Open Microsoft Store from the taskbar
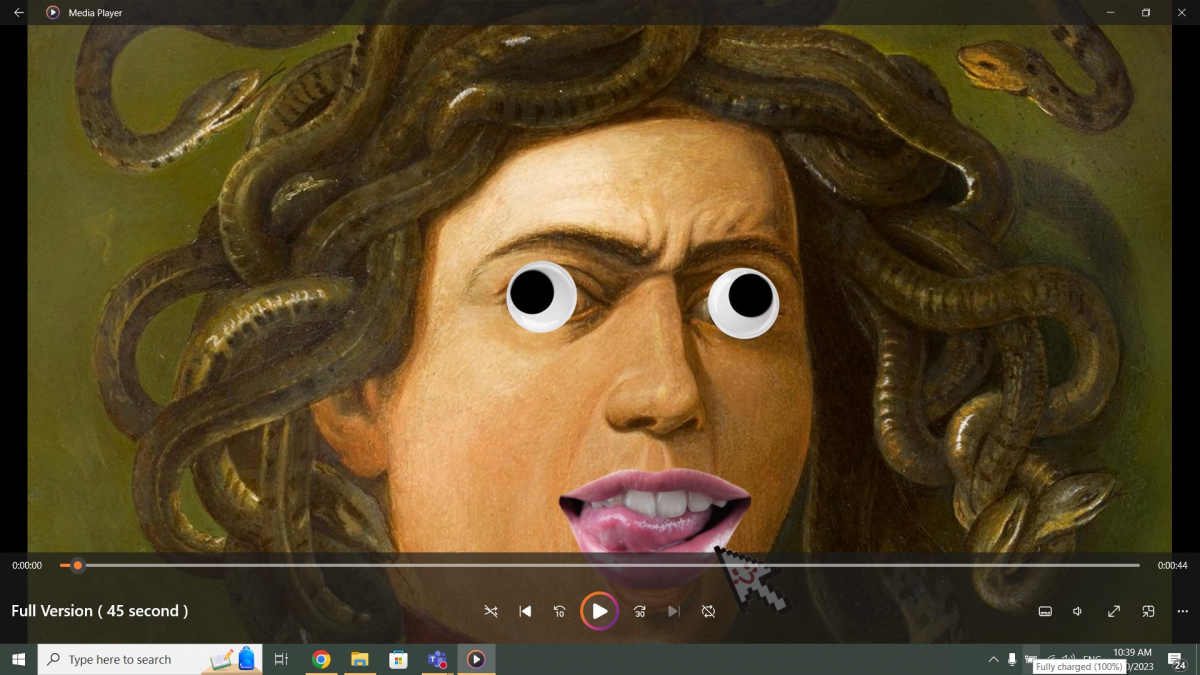 click(398, 659)
